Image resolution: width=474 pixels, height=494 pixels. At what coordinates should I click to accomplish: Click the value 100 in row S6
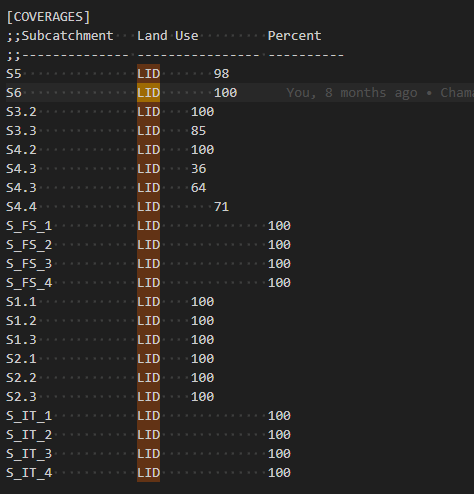point(226,93)
